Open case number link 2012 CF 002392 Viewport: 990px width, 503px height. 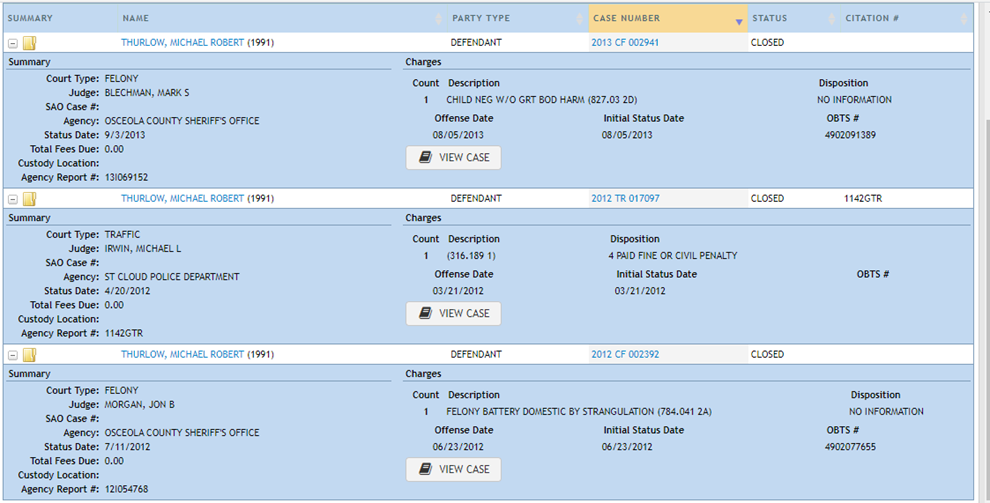pos(625,355)
